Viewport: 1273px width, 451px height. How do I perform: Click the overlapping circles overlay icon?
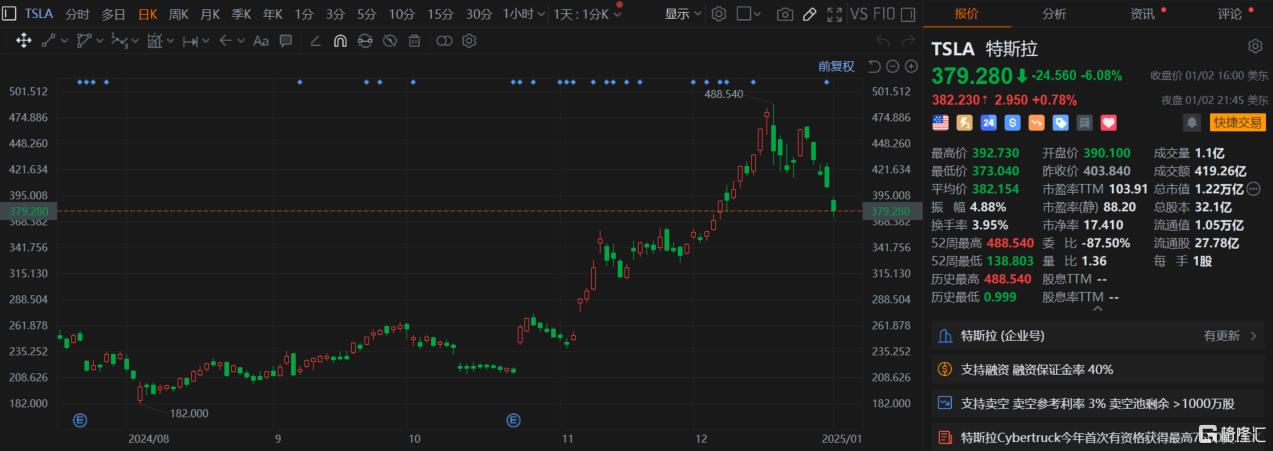pos(444,41)
